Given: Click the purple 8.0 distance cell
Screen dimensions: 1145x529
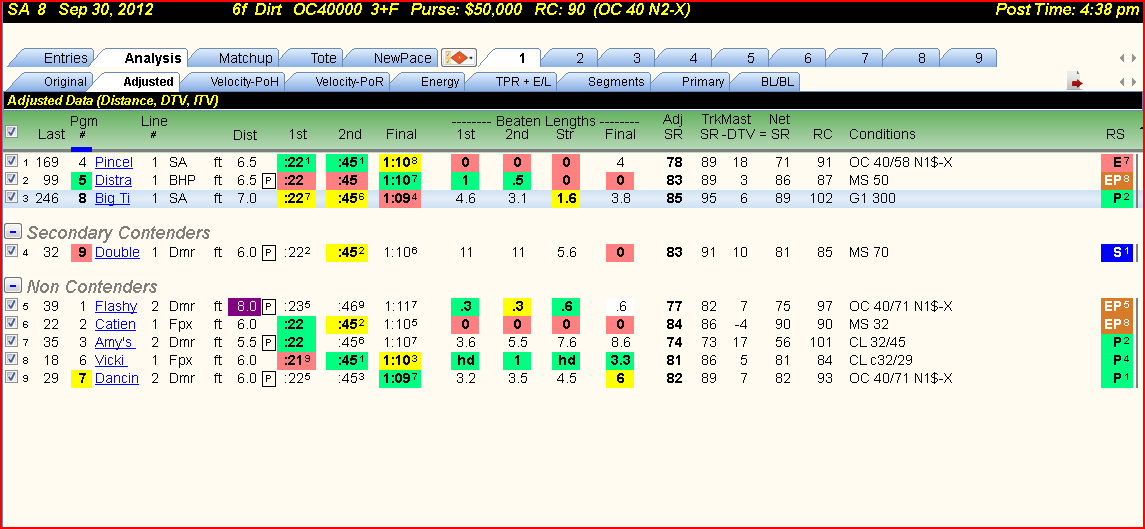Looking at the screenshot, I should [244, 306].
